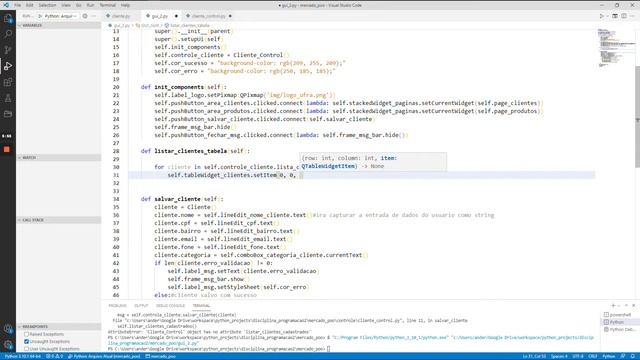The image size is (640, 360).
Task: Open run options dropdown beside editor play
Action: 607,16
